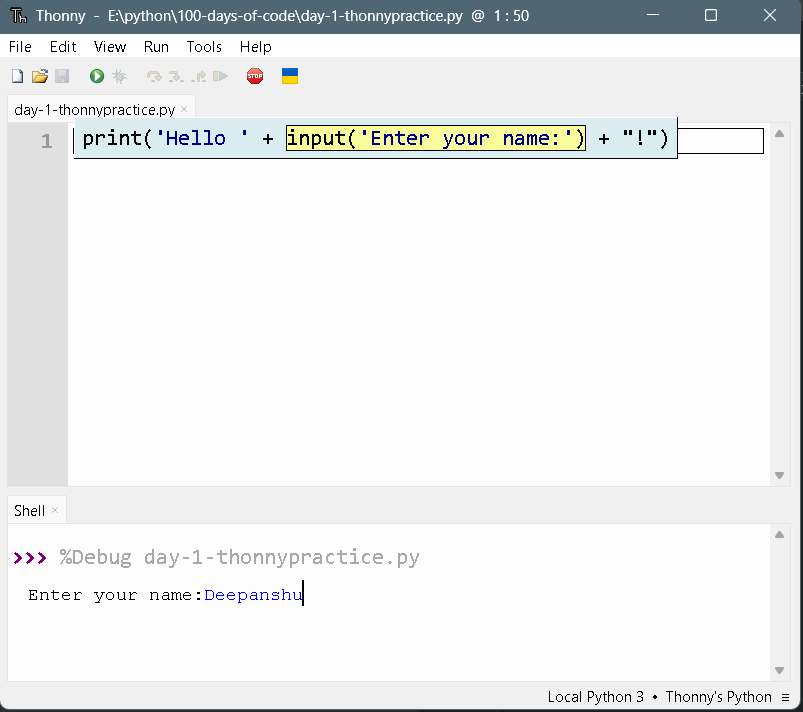Resume debugging toolbar icon
Viewport: 803px width, 712px height.
tap(220, 76)
